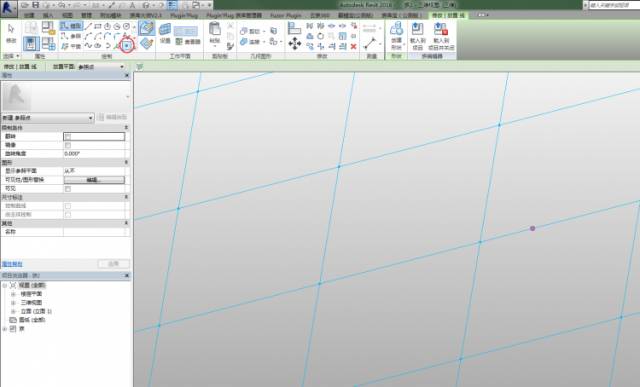Image resolution: width=640 pixels, height=387 pixels.
Task: Click the 应用 Apply button
Action: (x=113, y=264)
